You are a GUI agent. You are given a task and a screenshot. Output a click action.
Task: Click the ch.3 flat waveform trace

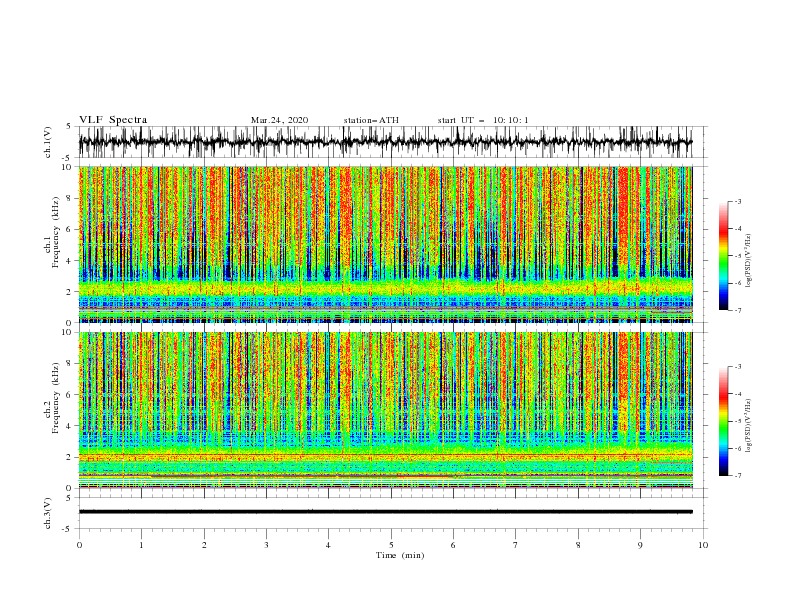pos(386,512)
